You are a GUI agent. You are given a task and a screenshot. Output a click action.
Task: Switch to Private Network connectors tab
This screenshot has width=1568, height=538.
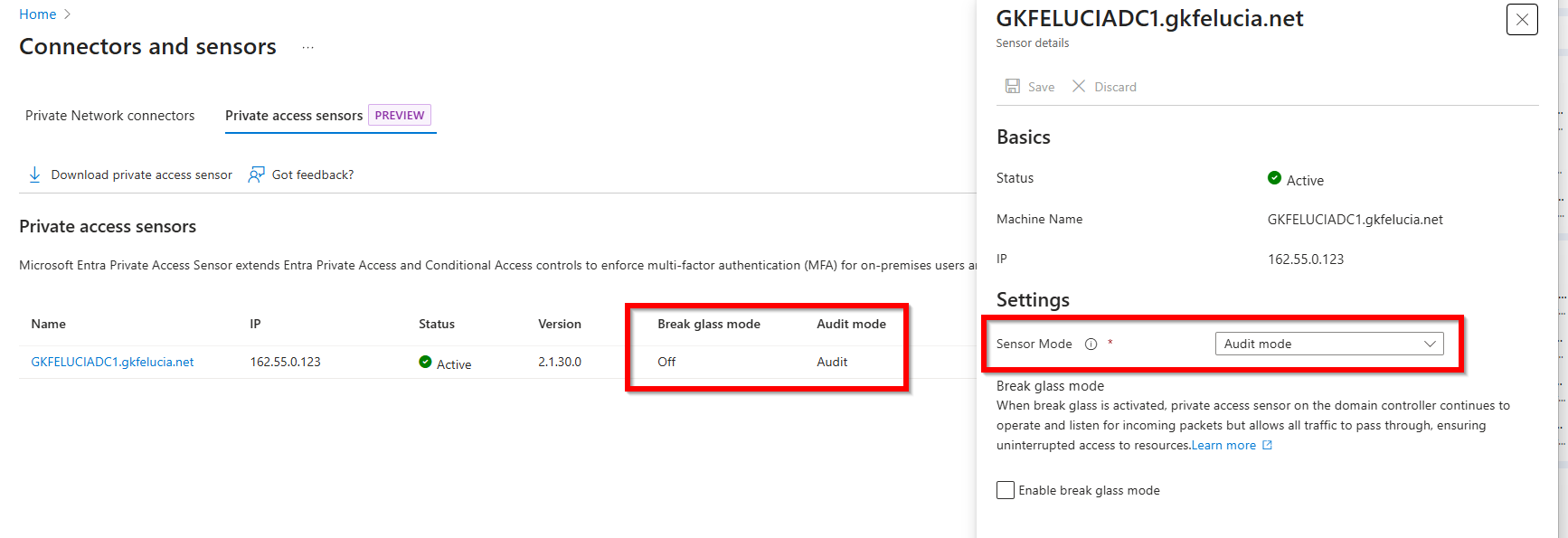(110, 116)
